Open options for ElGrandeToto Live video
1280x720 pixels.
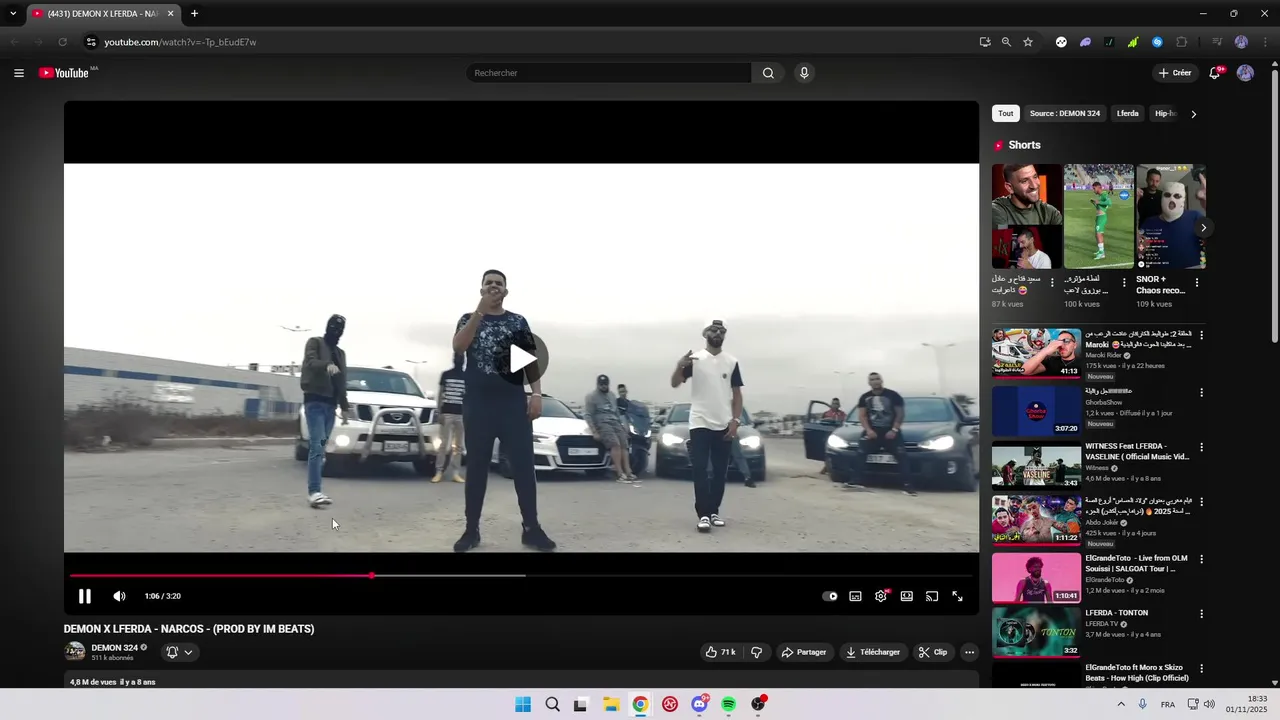coord(1202,560)
